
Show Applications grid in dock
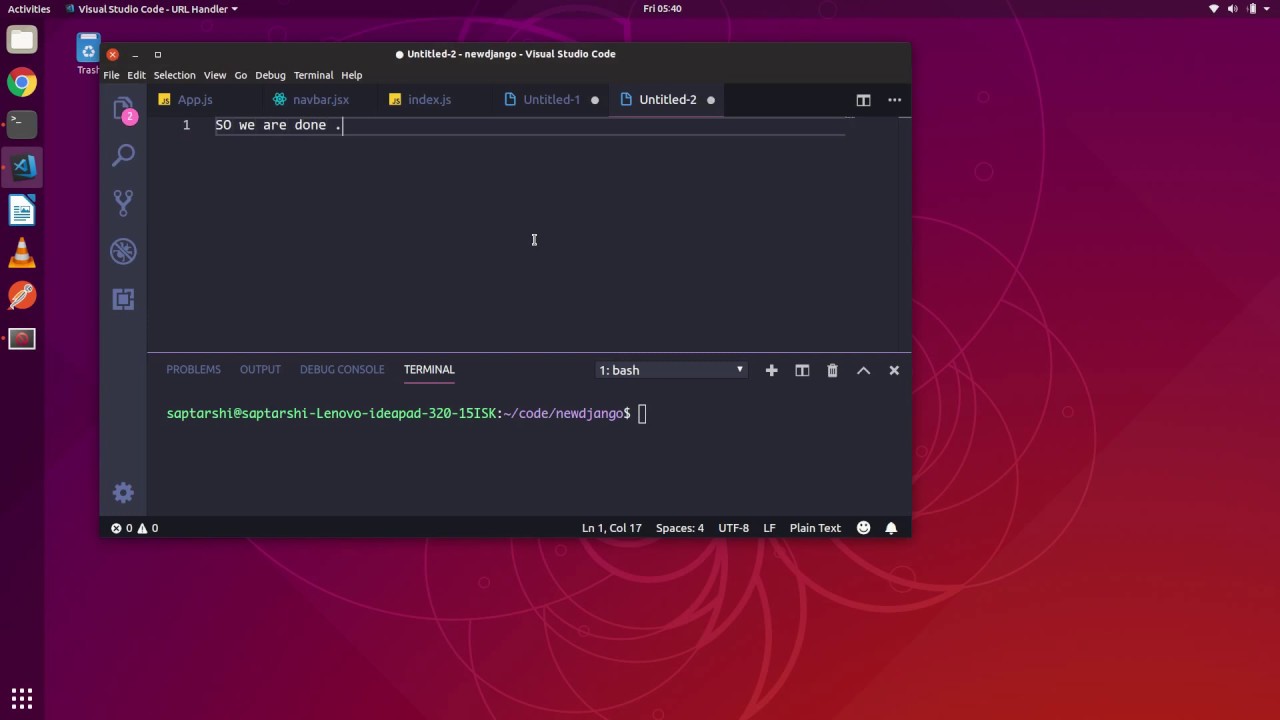point(22,698)
